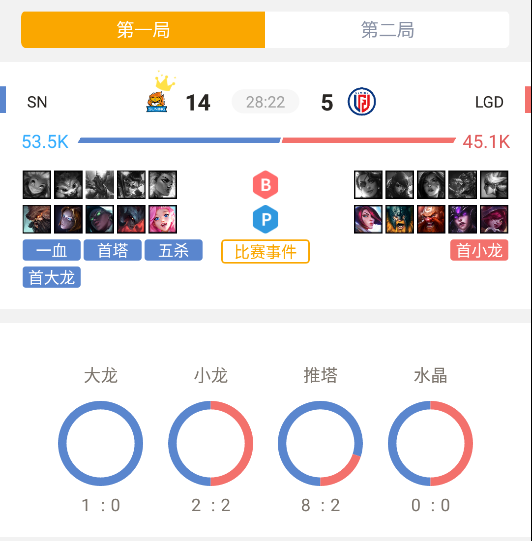Click the 一血 first blood tag
The height and width of the screenshot is (541, 532).
[52, 250]
